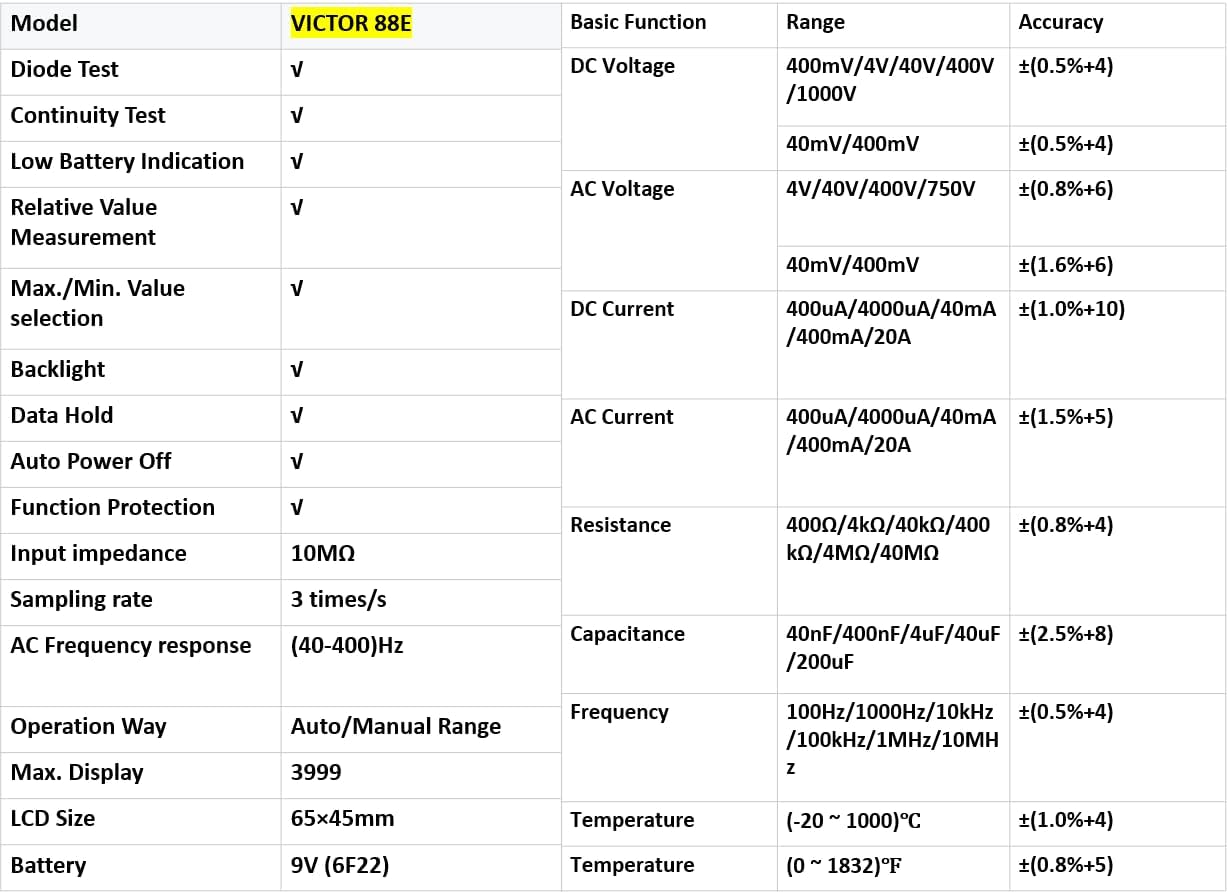Select Relative Value Measurement label
Image resolution: width=1227 pixels, height=895 pixels.
point(84,222)
